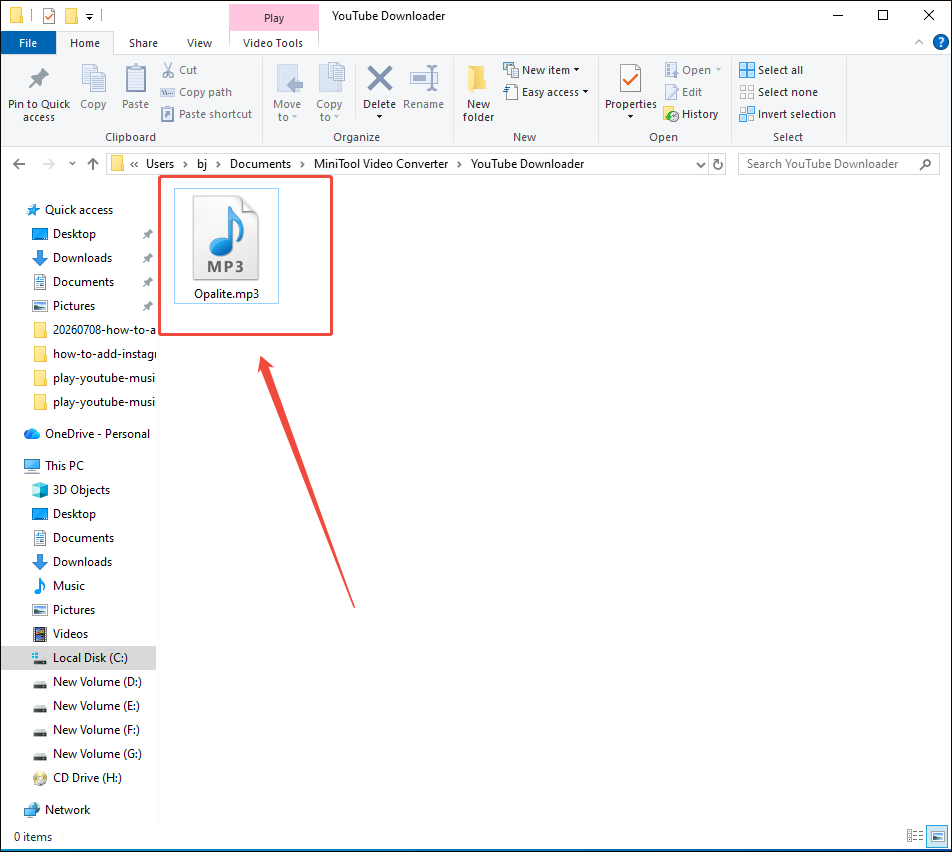Open the Move to menu
This screenshot has width=952, height=852.
287,93
